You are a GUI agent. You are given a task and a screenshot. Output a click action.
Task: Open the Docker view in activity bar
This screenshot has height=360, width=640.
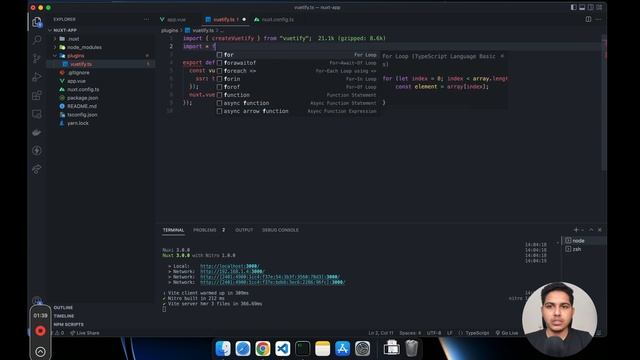37,132
